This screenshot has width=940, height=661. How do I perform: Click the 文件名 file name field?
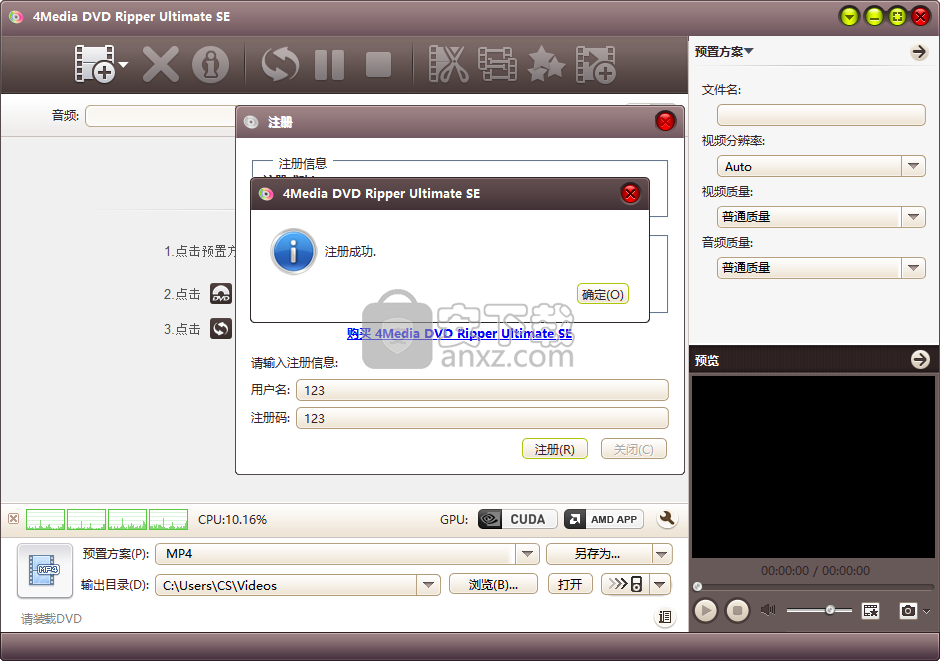(821, 115)
